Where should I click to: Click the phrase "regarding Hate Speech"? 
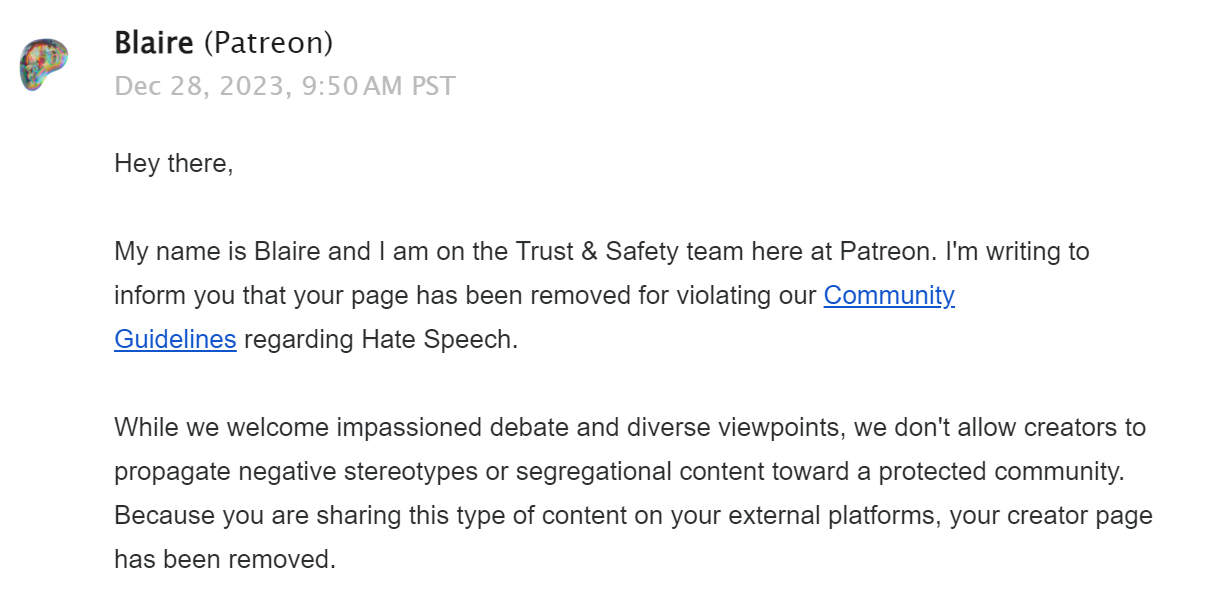(380, 340)
